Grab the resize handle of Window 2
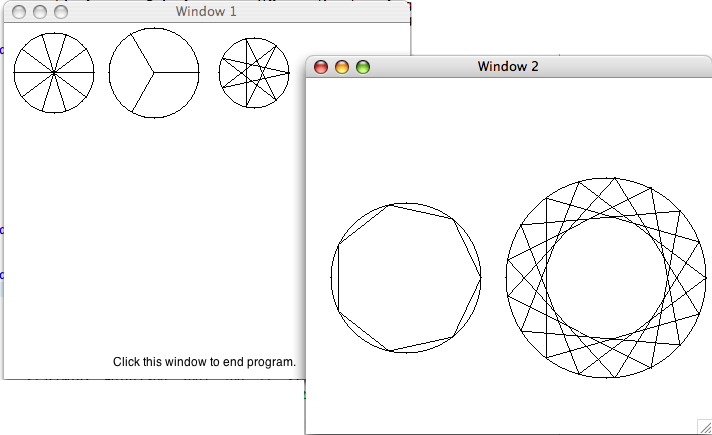The image size is (712, 435). tap(703, 427)
